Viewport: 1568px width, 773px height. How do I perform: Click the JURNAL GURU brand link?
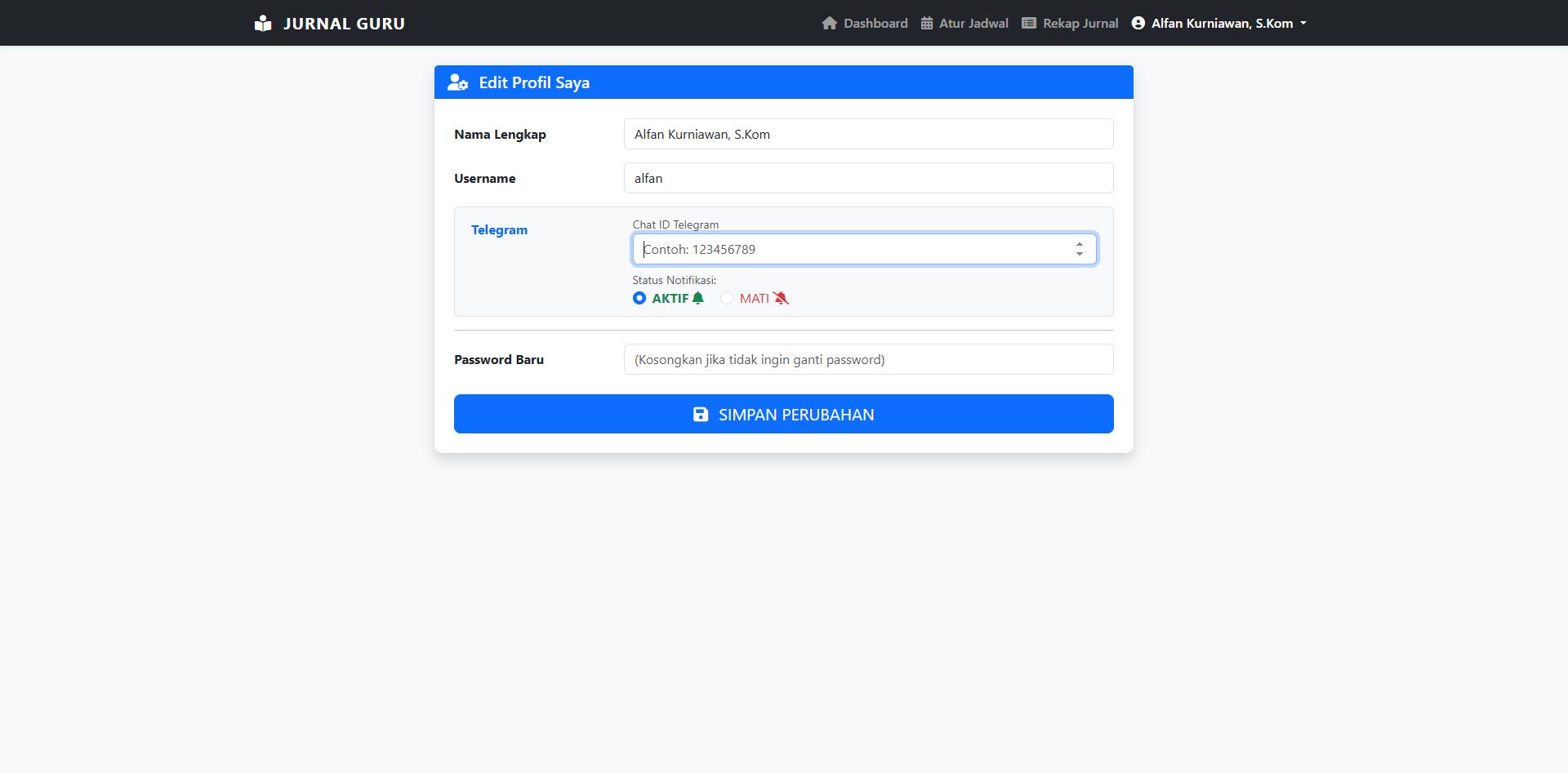(x=344, y=24)
